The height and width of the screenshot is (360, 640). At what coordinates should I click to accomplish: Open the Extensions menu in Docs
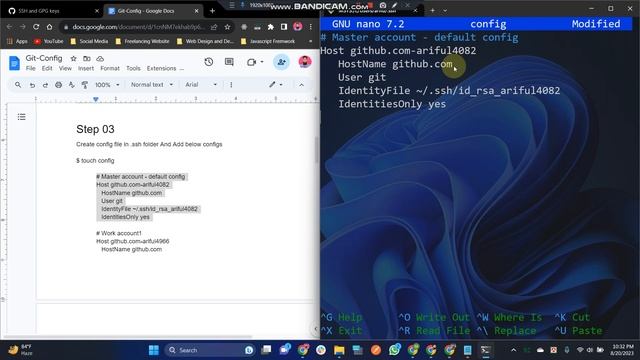[x=161, y=68]
